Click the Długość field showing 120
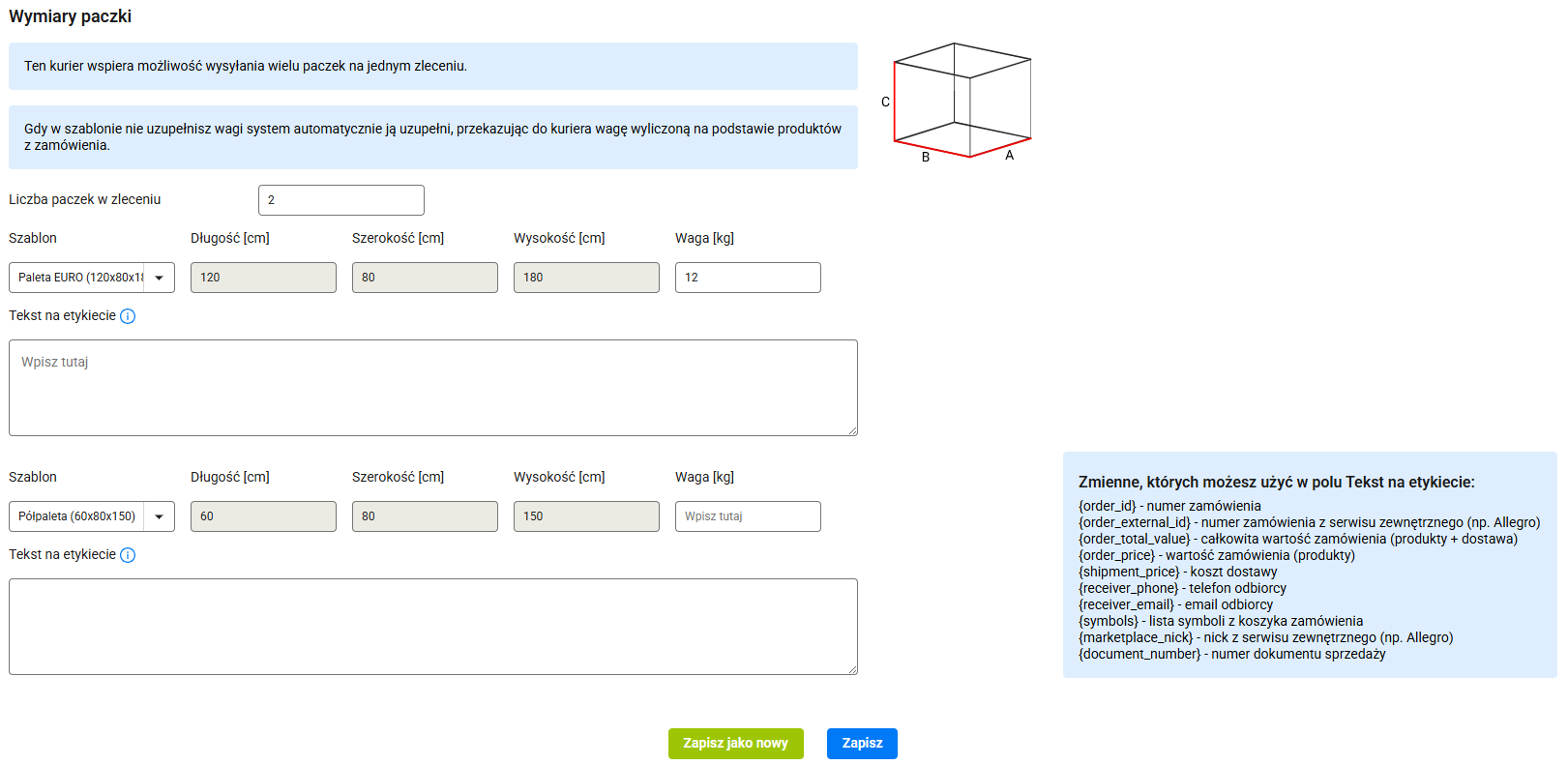Image resolution: width=1568 pixels, height=765 pixels. pos(263,278)
